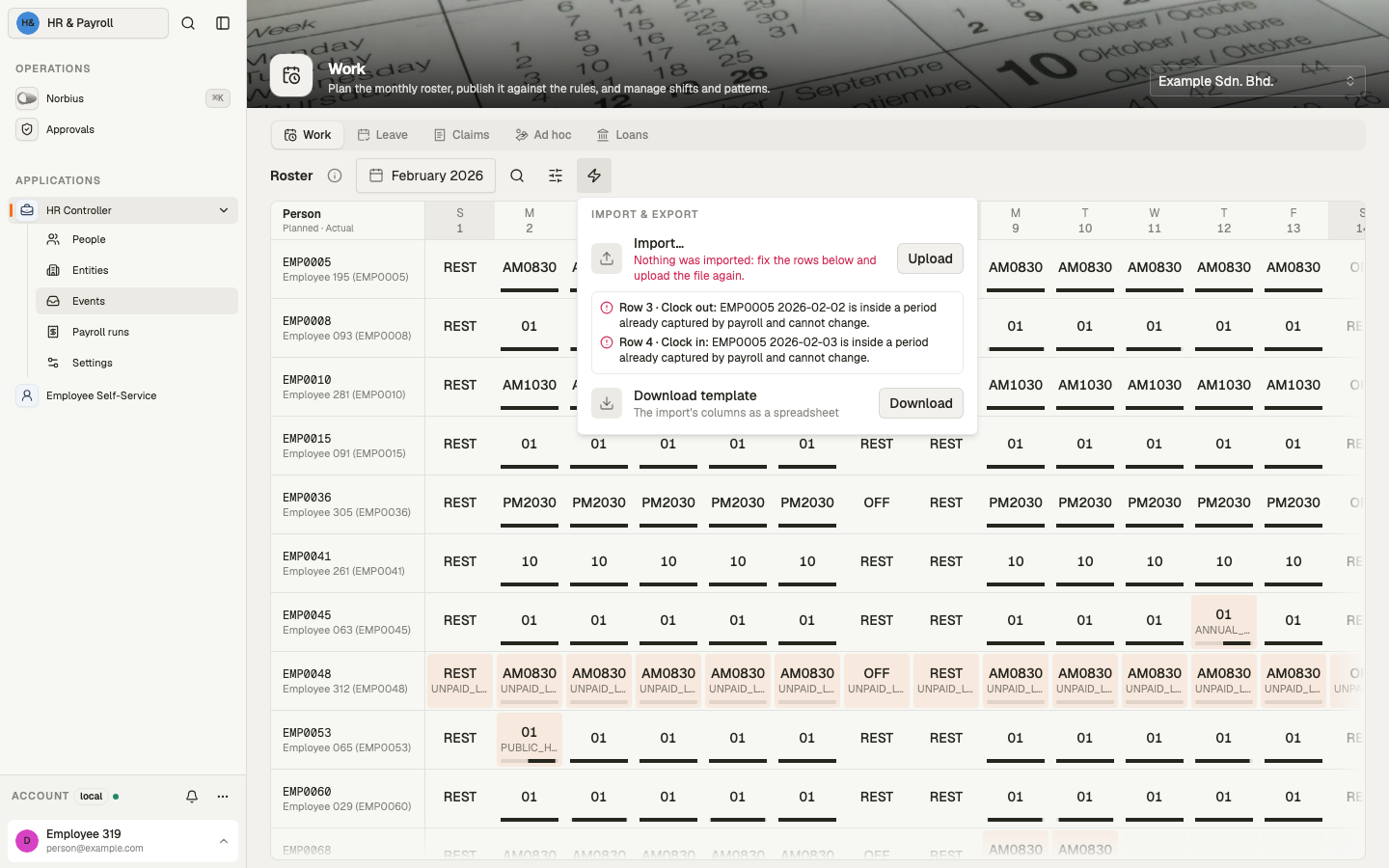Click the search icon in the sidebar header
The width and height of the screenshot is (1389, 868).
[x=188, y=23]
